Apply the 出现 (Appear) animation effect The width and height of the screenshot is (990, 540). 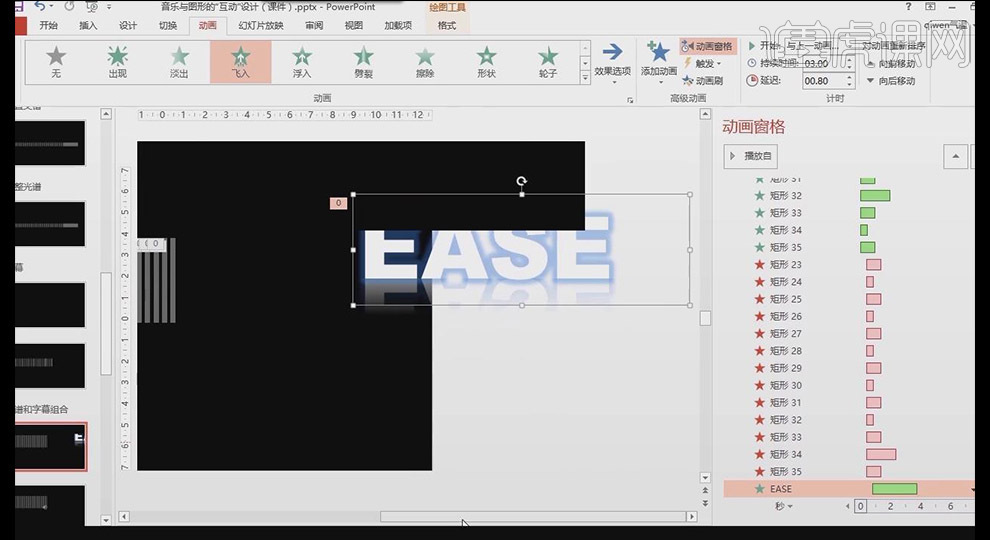(x=117, y=61)
